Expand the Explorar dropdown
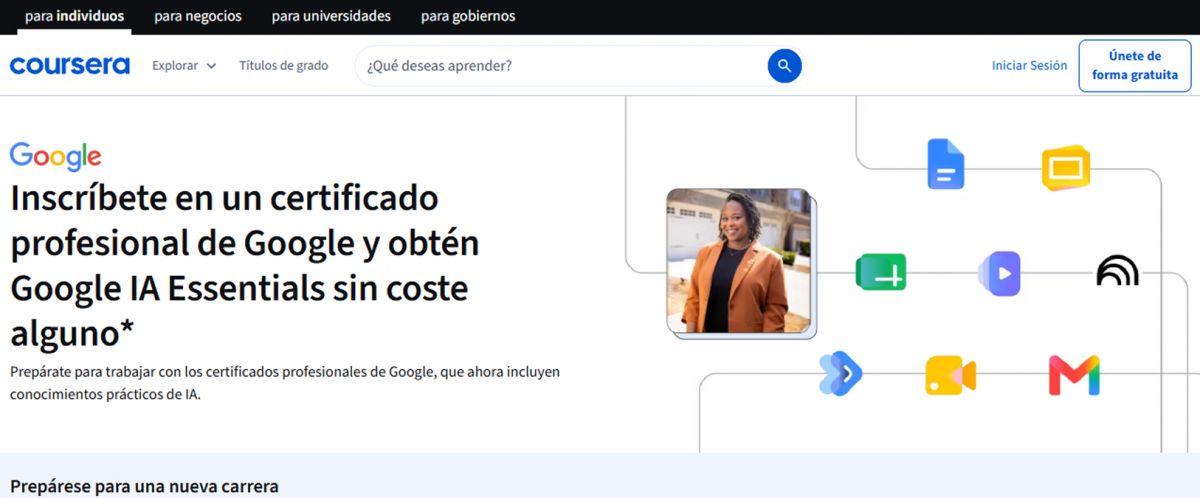 (x=184, y=66)
